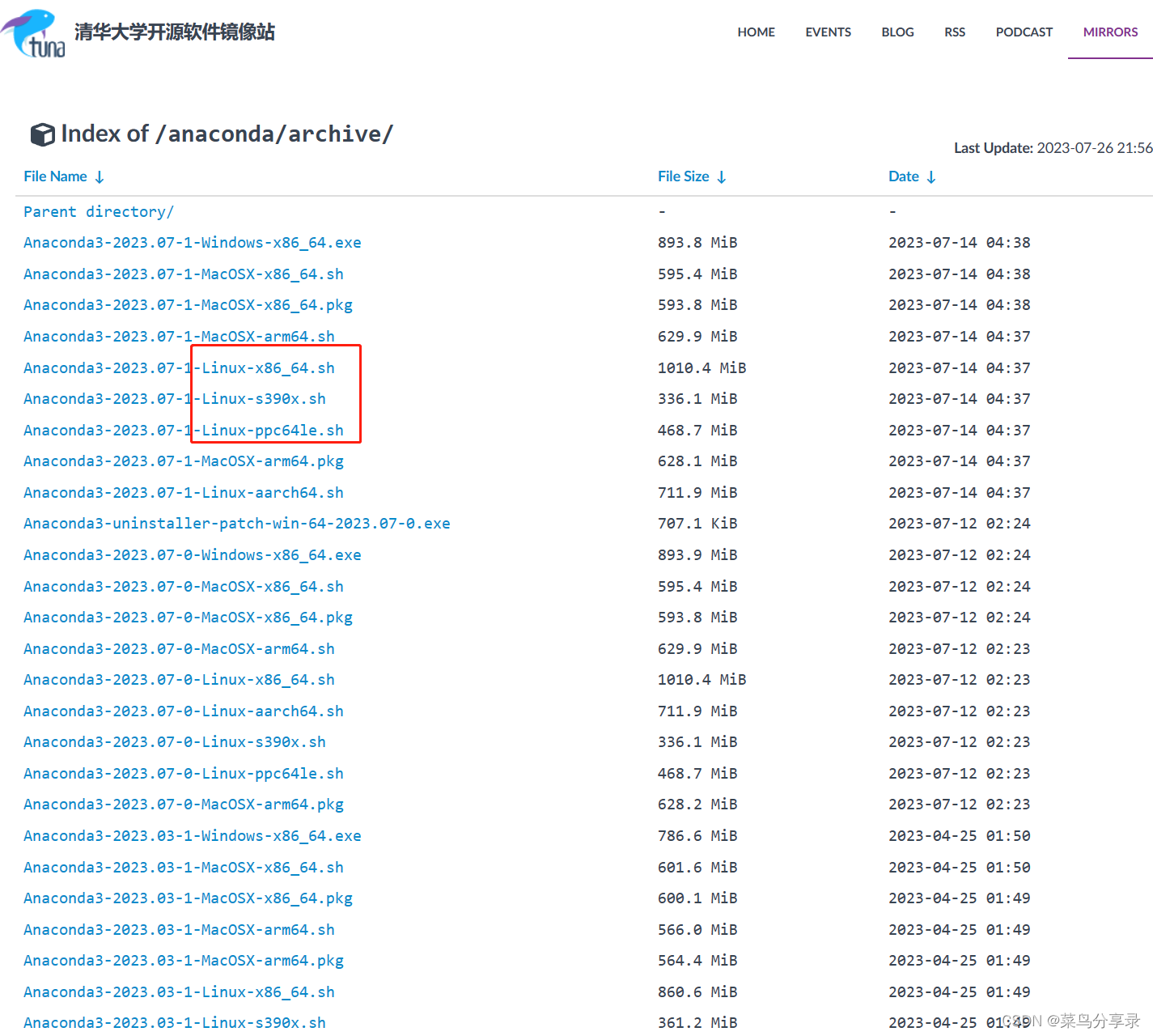Click the package box icon beside Index of

(x=42, y=134)
